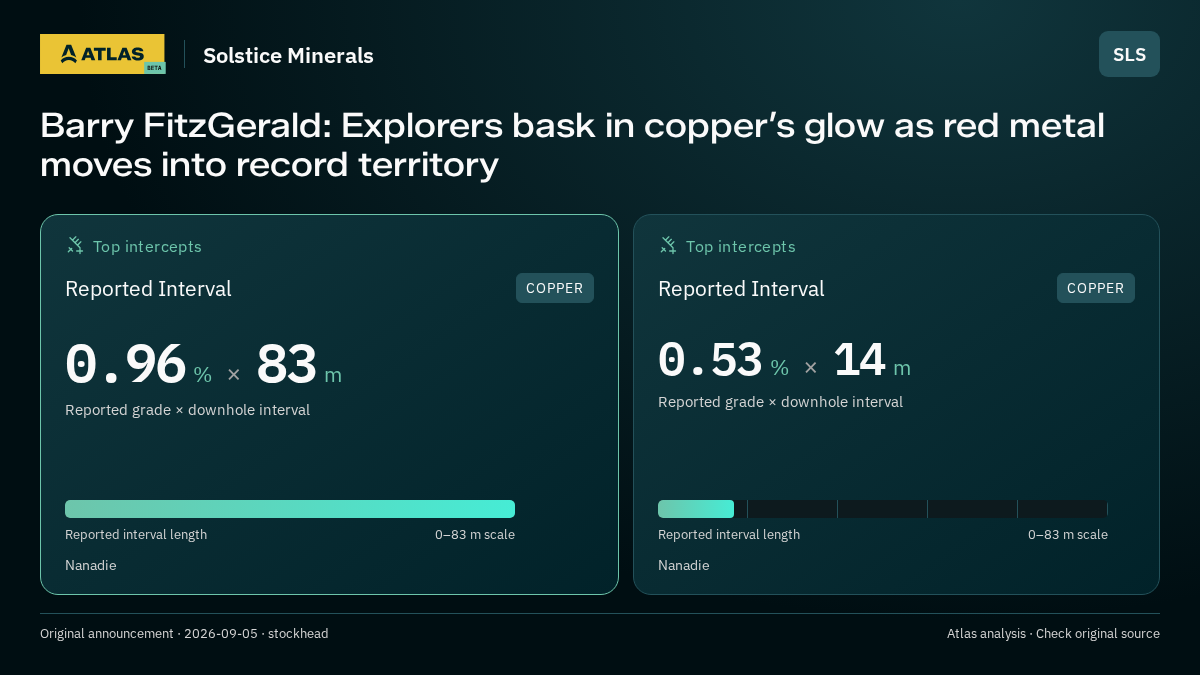Click the Barry FitzGerald article headline
Viewport: 1200px width, 675px height.
pos(572,145)
